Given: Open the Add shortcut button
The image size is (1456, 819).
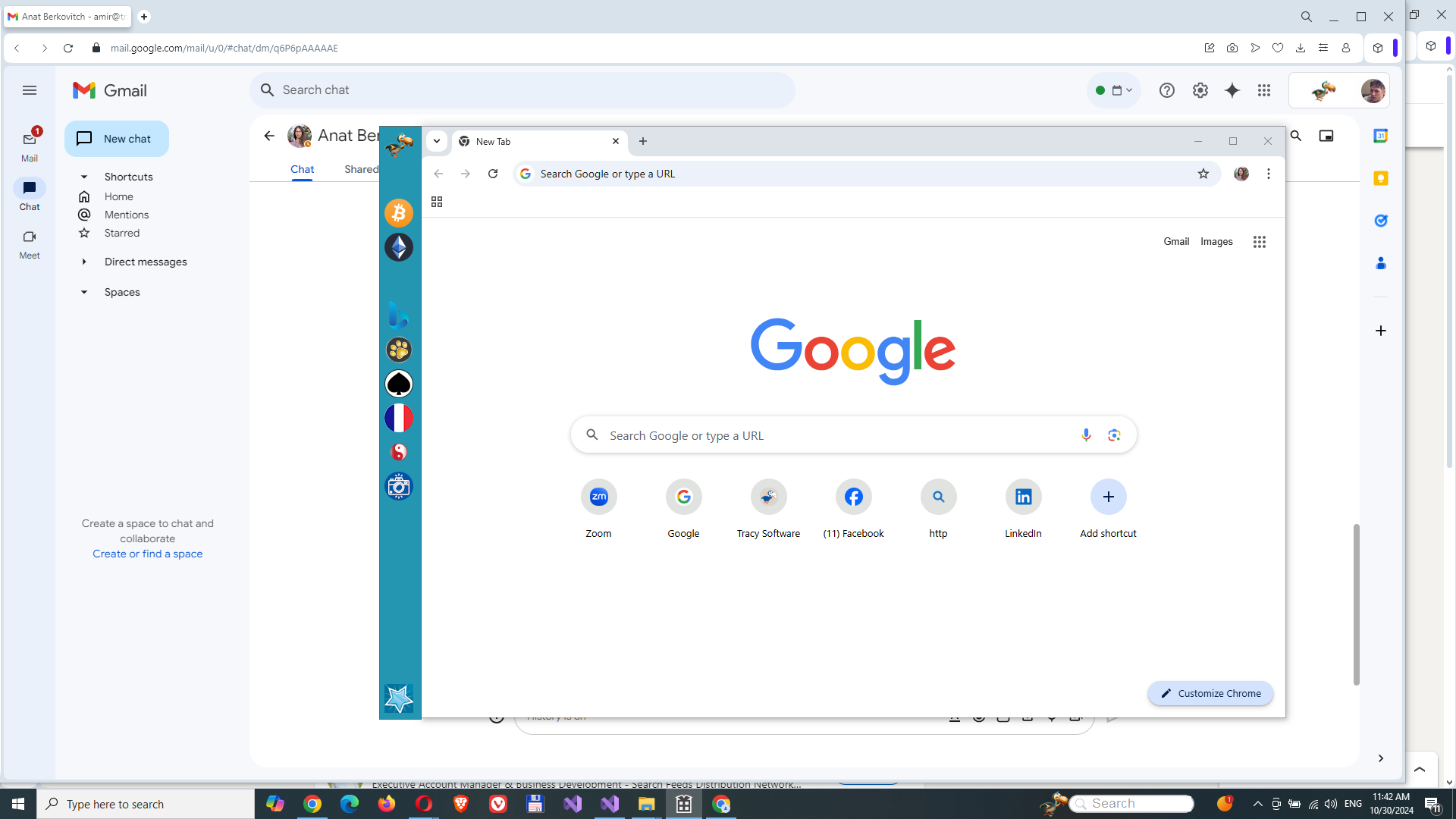Looking at the screenshot, I should click(x=1108, y=496).
